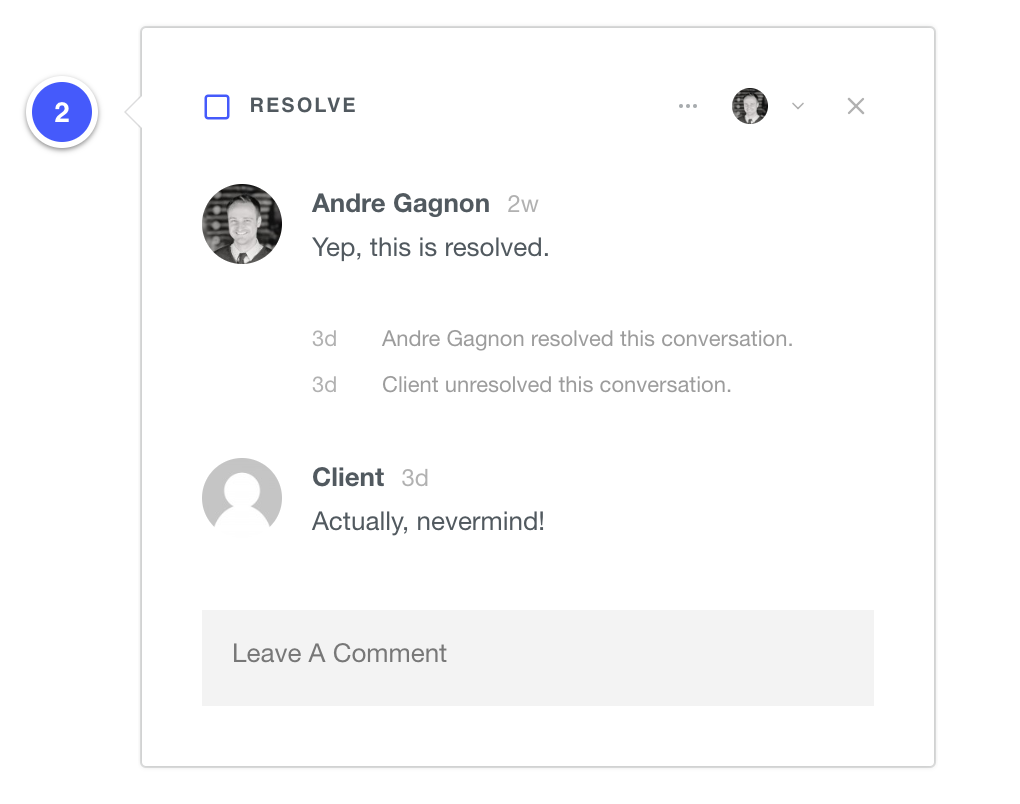Expand the assignee dropdown chevron
Viewport: 1020px width, 804px height.
(798, 106)
